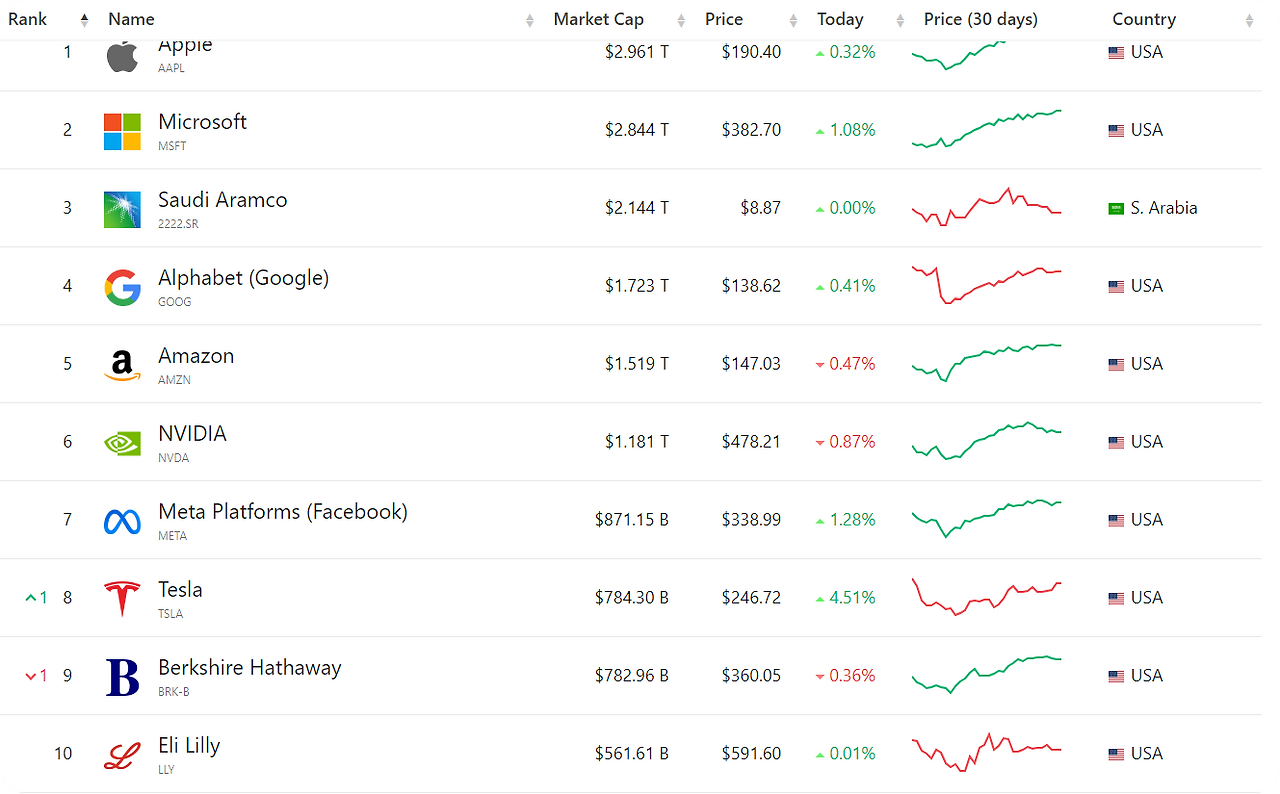Sort table by Rank column
Screen dimensions: 1280x794
[x=28, y=19]
